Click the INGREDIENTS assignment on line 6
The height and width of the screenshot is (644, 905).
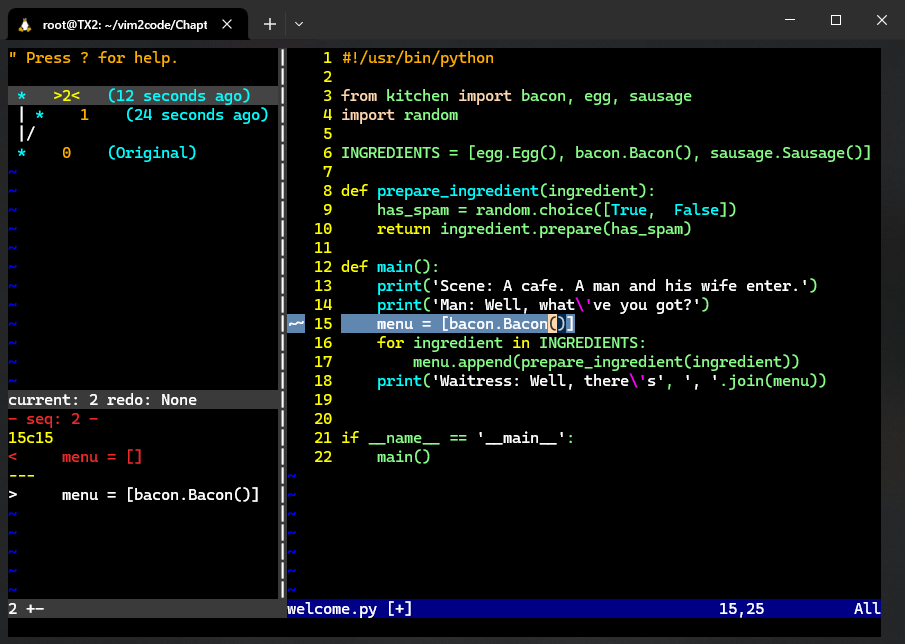605,153
